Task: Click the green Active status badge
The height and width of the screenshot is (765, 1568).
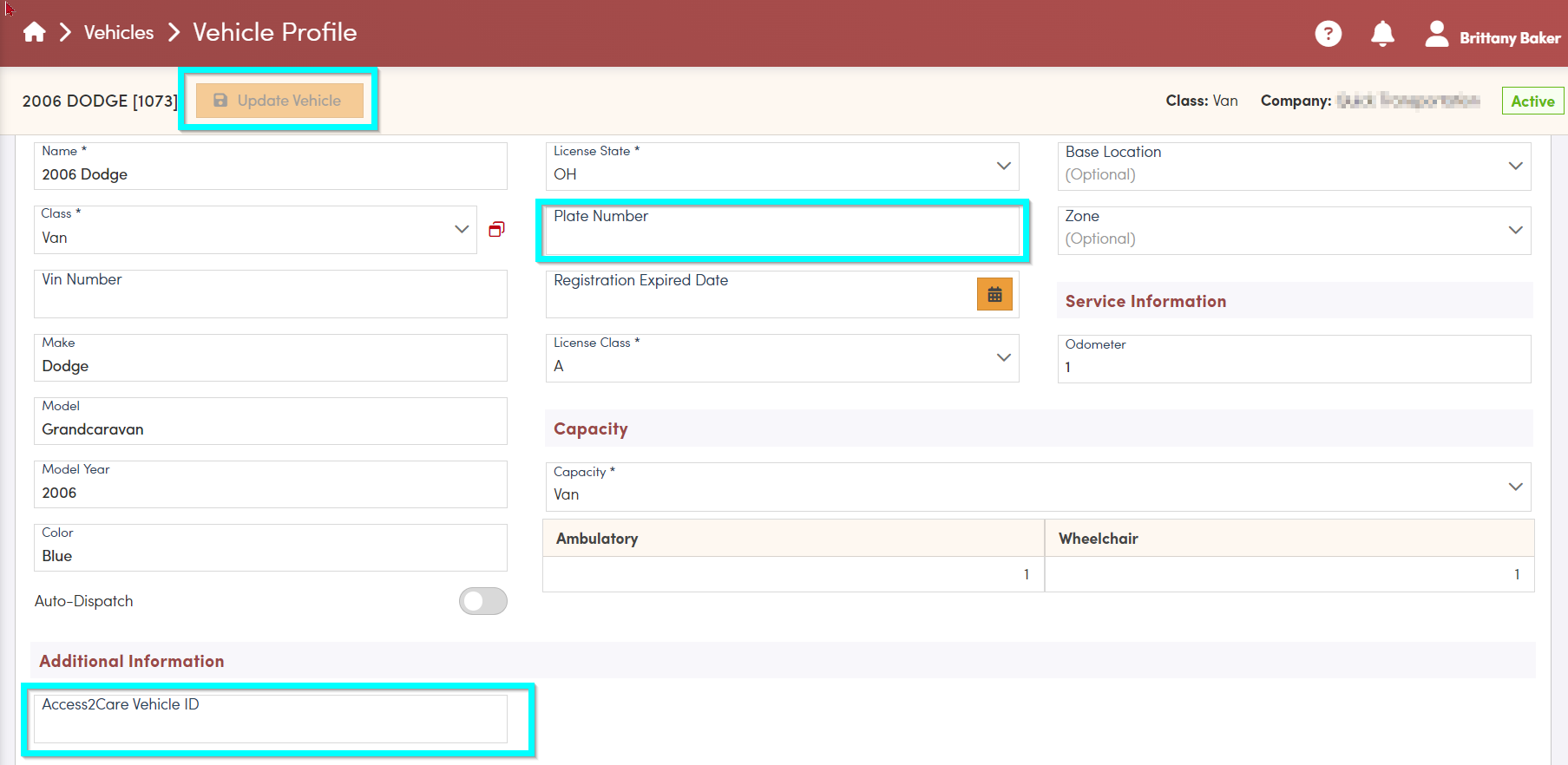Action: pos(1532,101)
